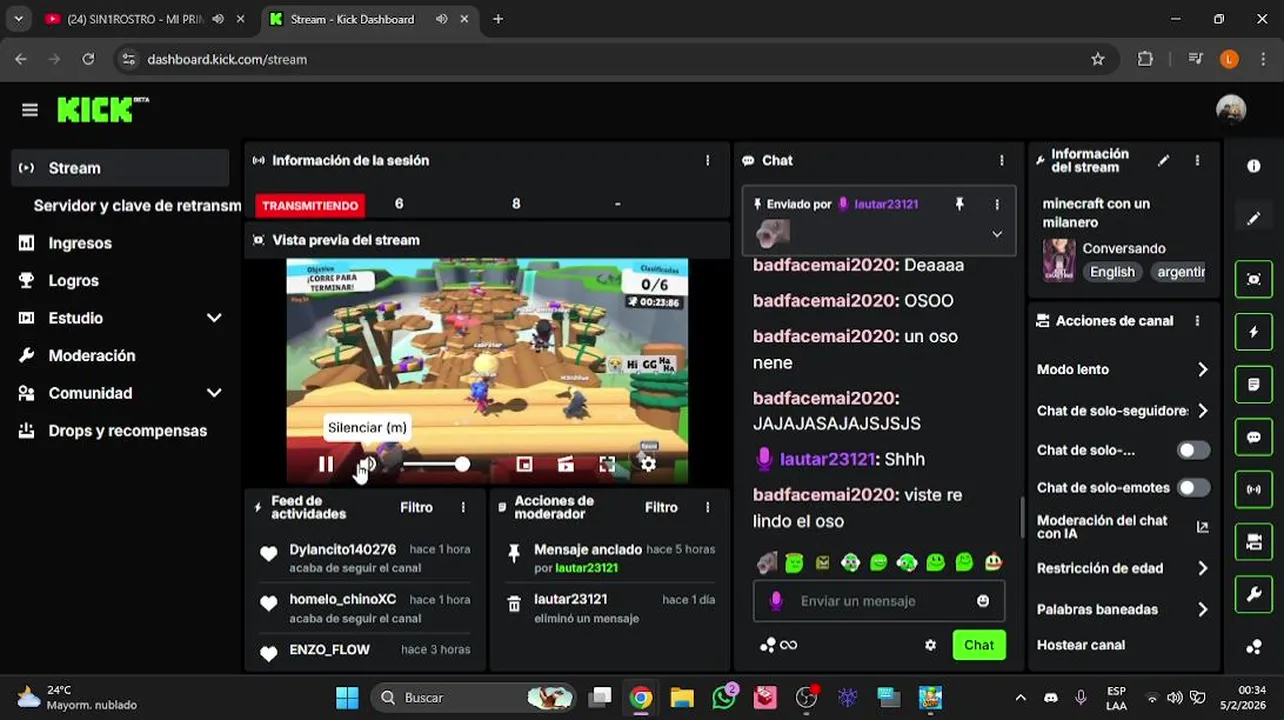
Task: Click the chat panel scrollbar
Action: [x=1022, y=517]
